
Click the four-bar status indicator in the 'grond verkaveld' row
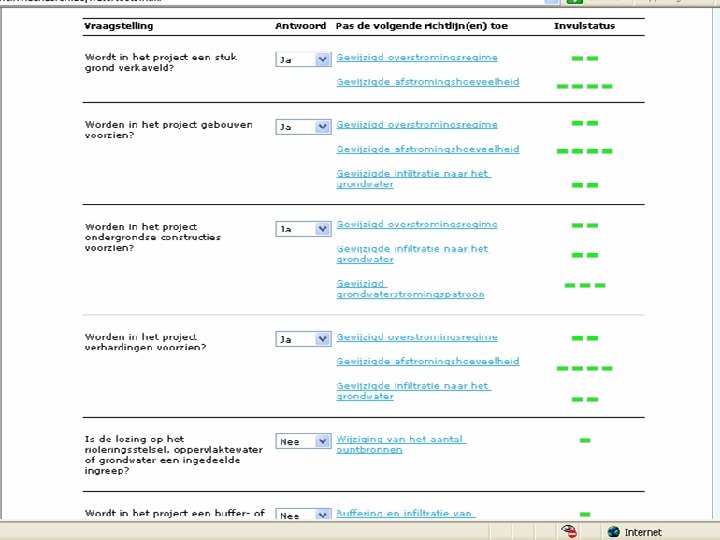585,86
